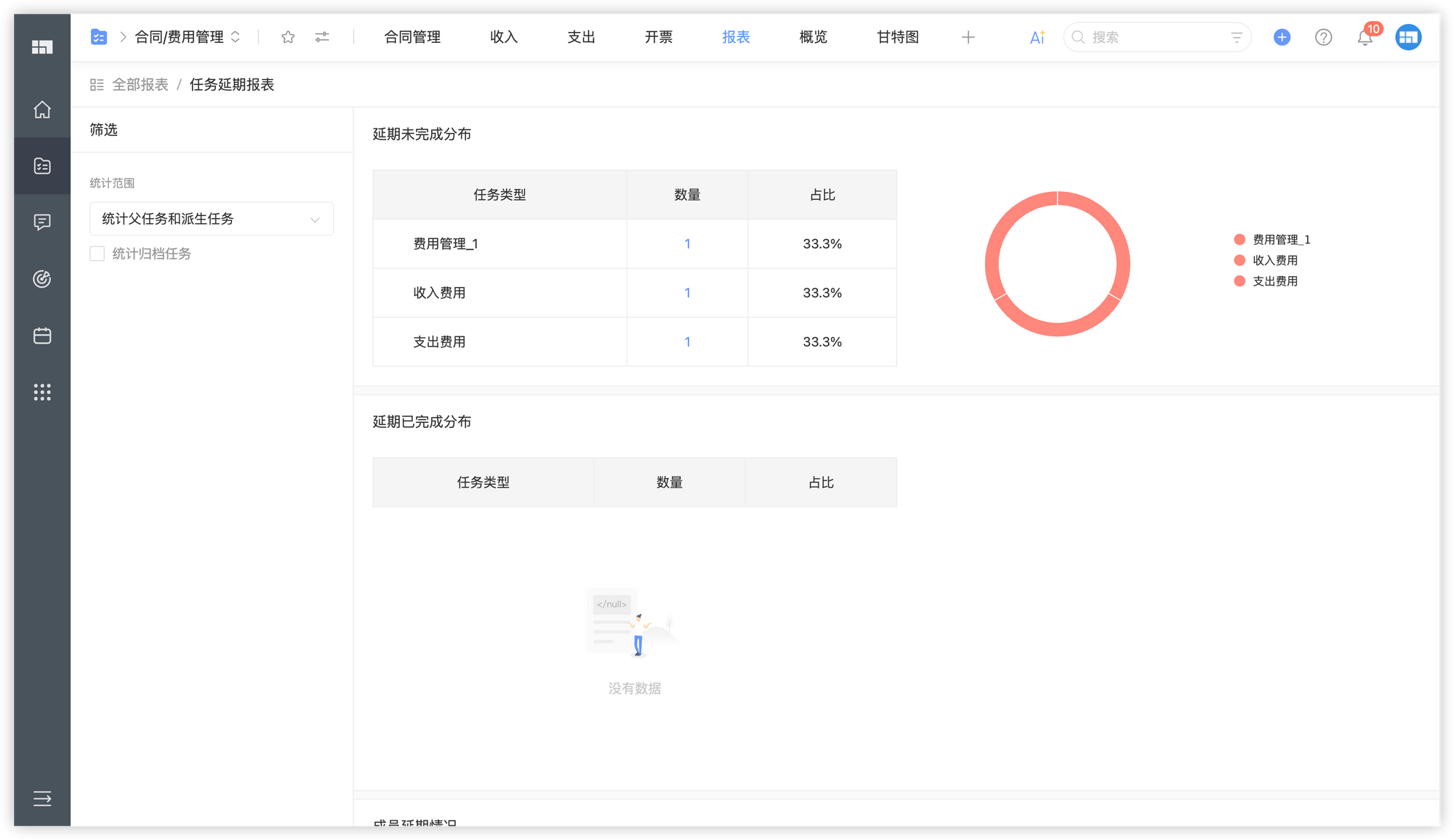Open the chat messages sidebar icon

coord(42,222)
